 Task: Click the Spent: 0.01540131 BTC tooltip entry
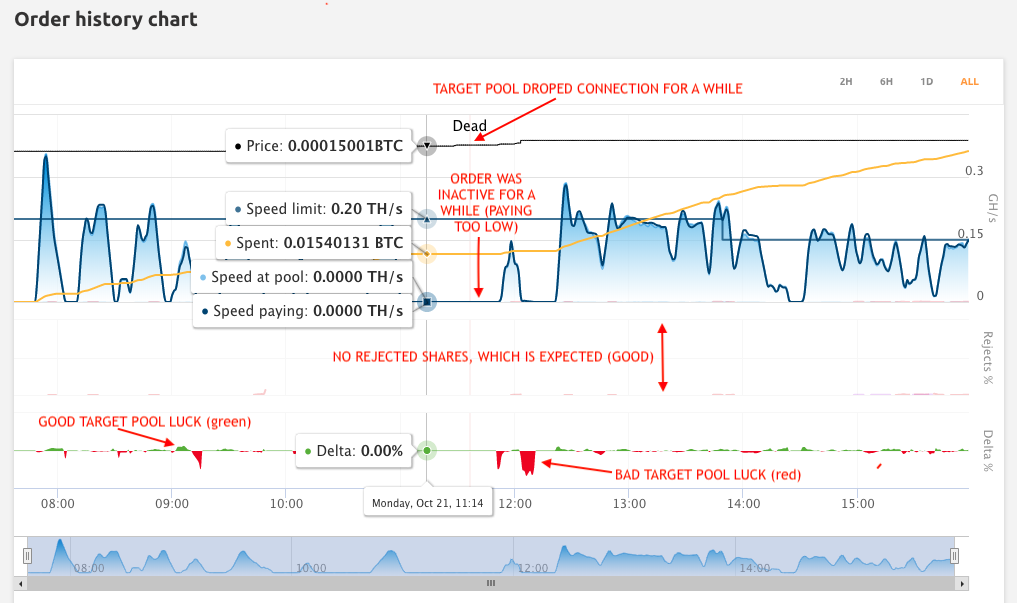tap(313, 242)
